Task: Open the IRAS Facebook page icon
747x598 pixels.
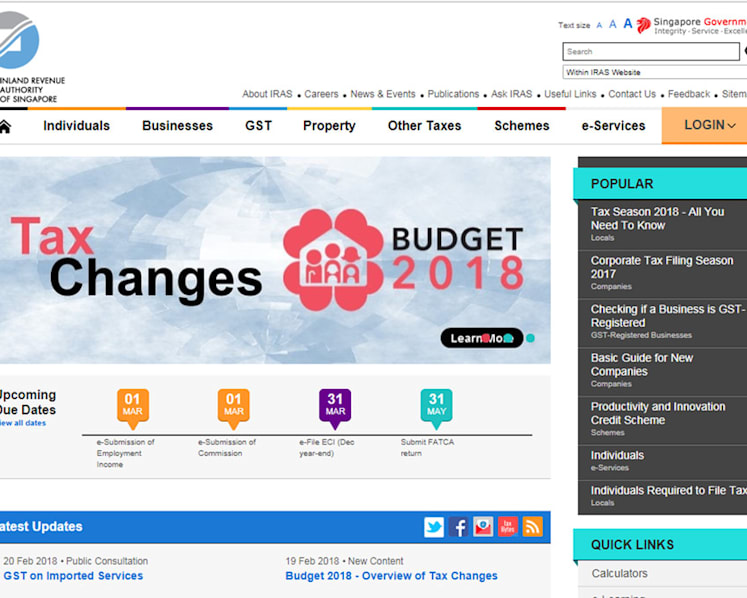Action: coord(458,527)
